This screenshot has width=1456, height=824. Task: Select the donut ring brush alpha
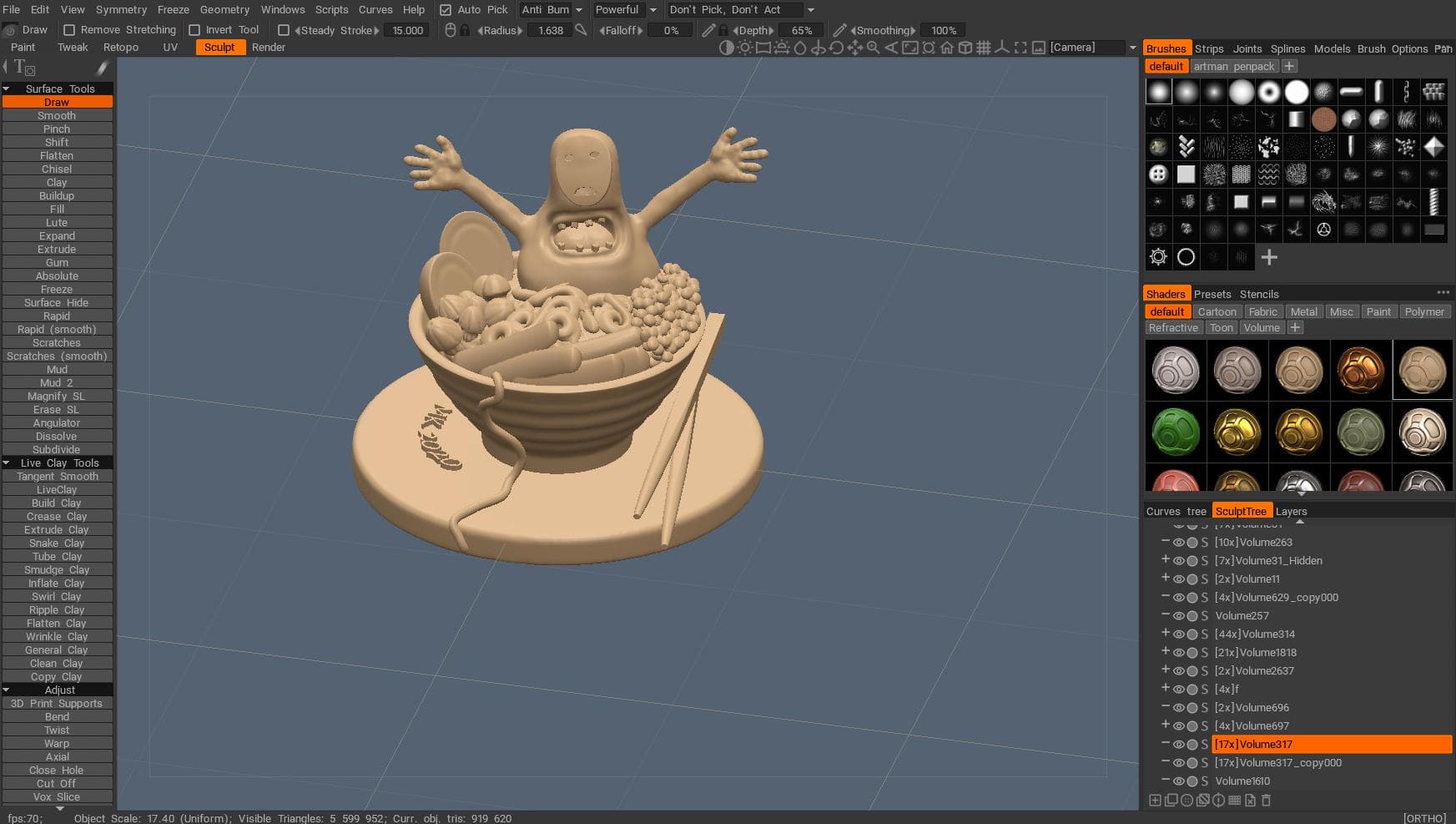pos(1269,92)
